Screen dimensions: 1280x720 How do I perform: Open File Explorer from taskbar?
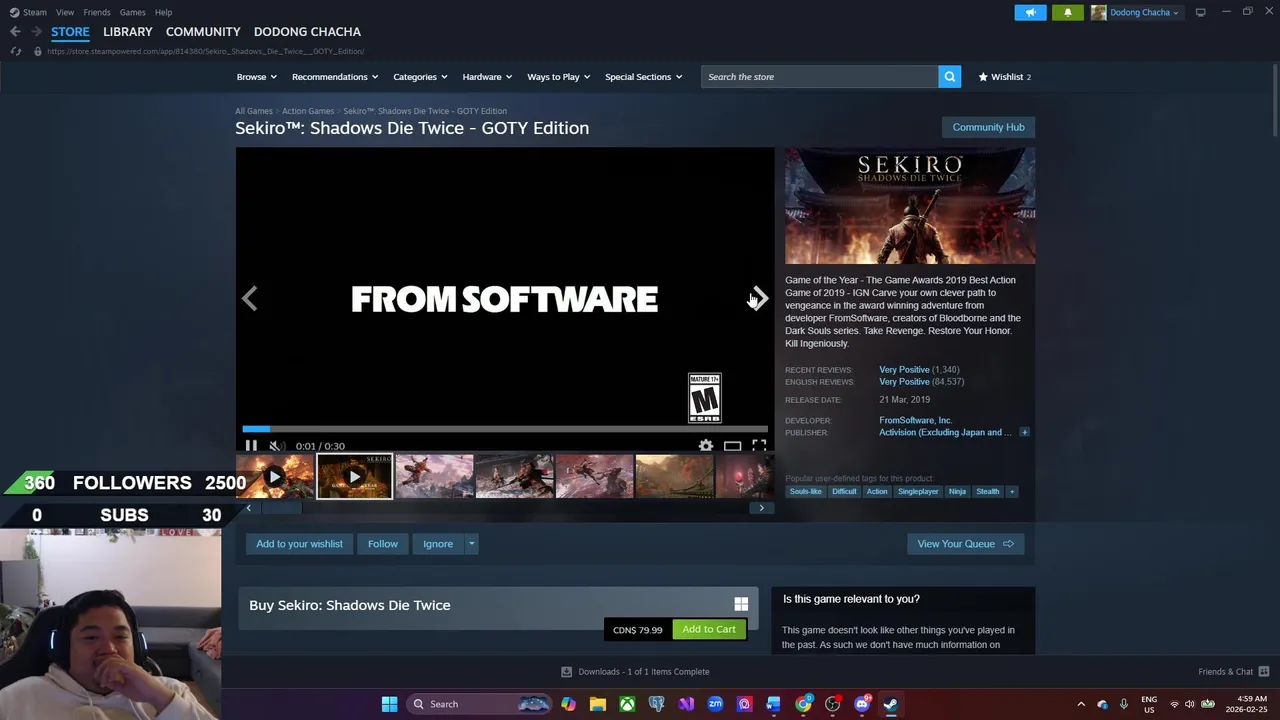tap(597, 704)
